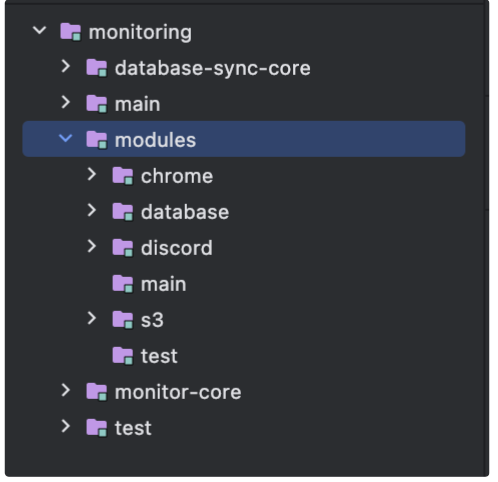Select main folder inside modules
Image resolution: width=498 pixels, height=482 pixels.
click(163, 284)
